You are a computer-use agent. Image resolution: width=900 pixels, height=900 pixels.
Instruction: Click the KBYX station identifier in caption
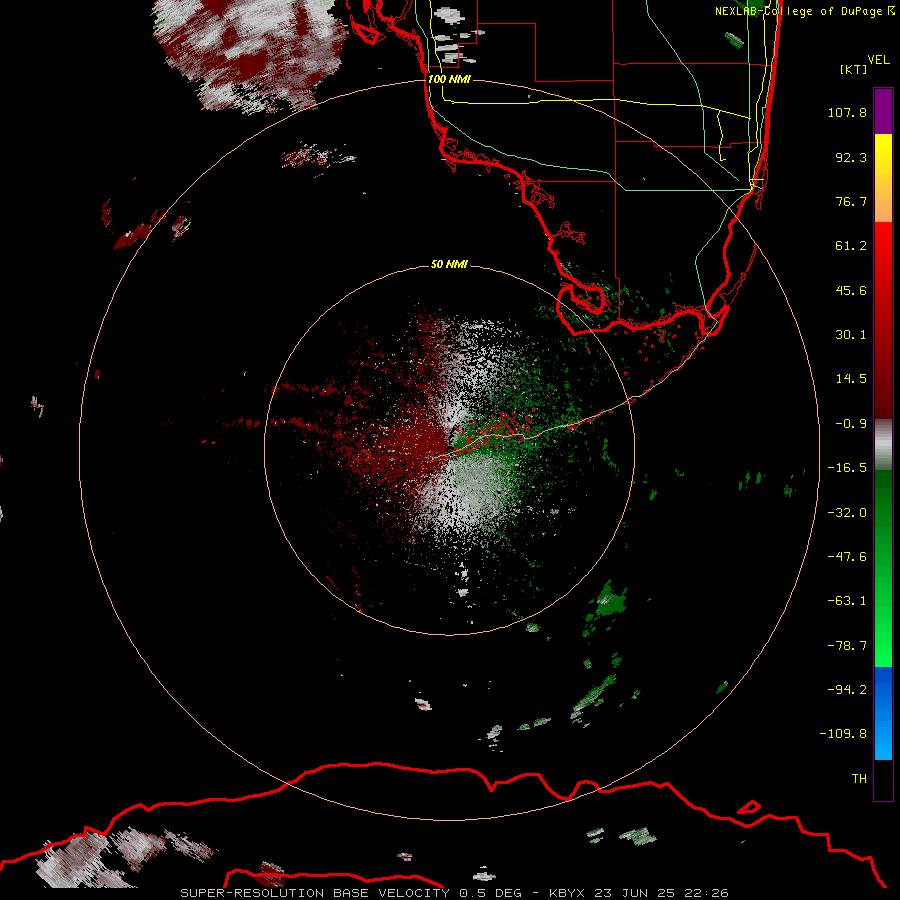(568, 893)
